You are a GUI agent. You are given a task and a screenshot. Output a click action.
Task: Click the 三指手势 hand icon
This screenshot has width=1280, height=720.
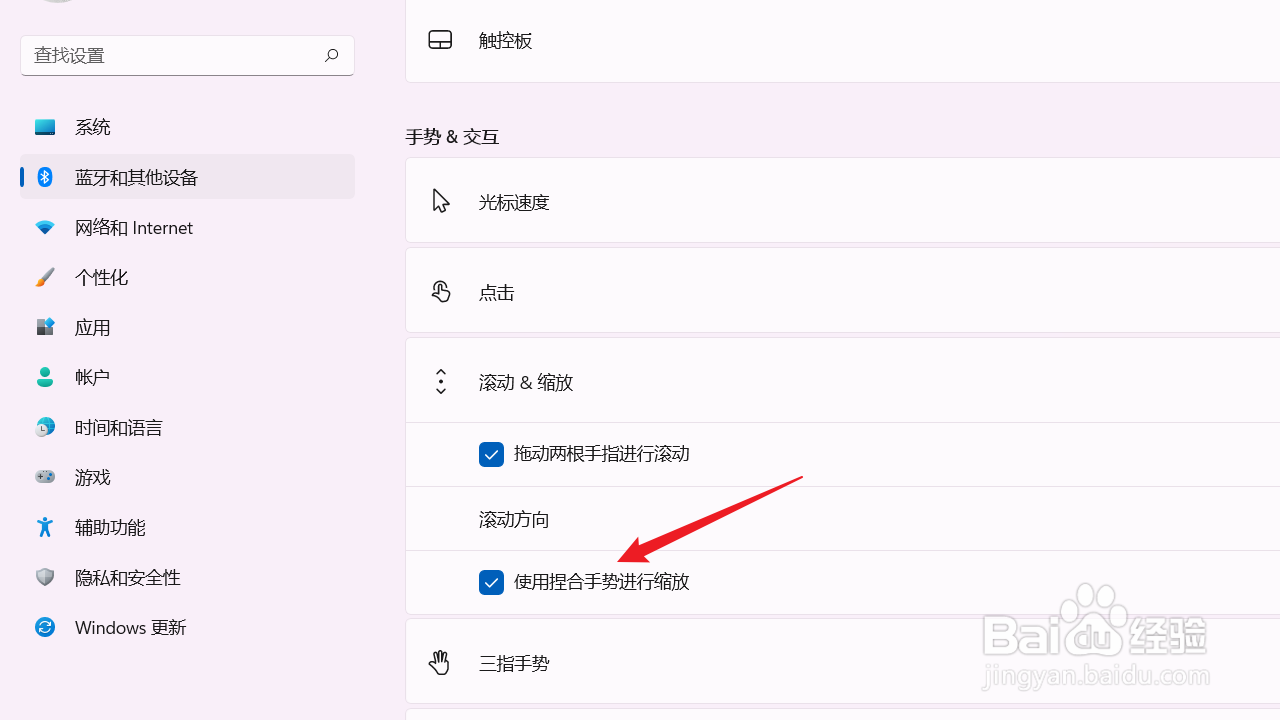[440, 661]
